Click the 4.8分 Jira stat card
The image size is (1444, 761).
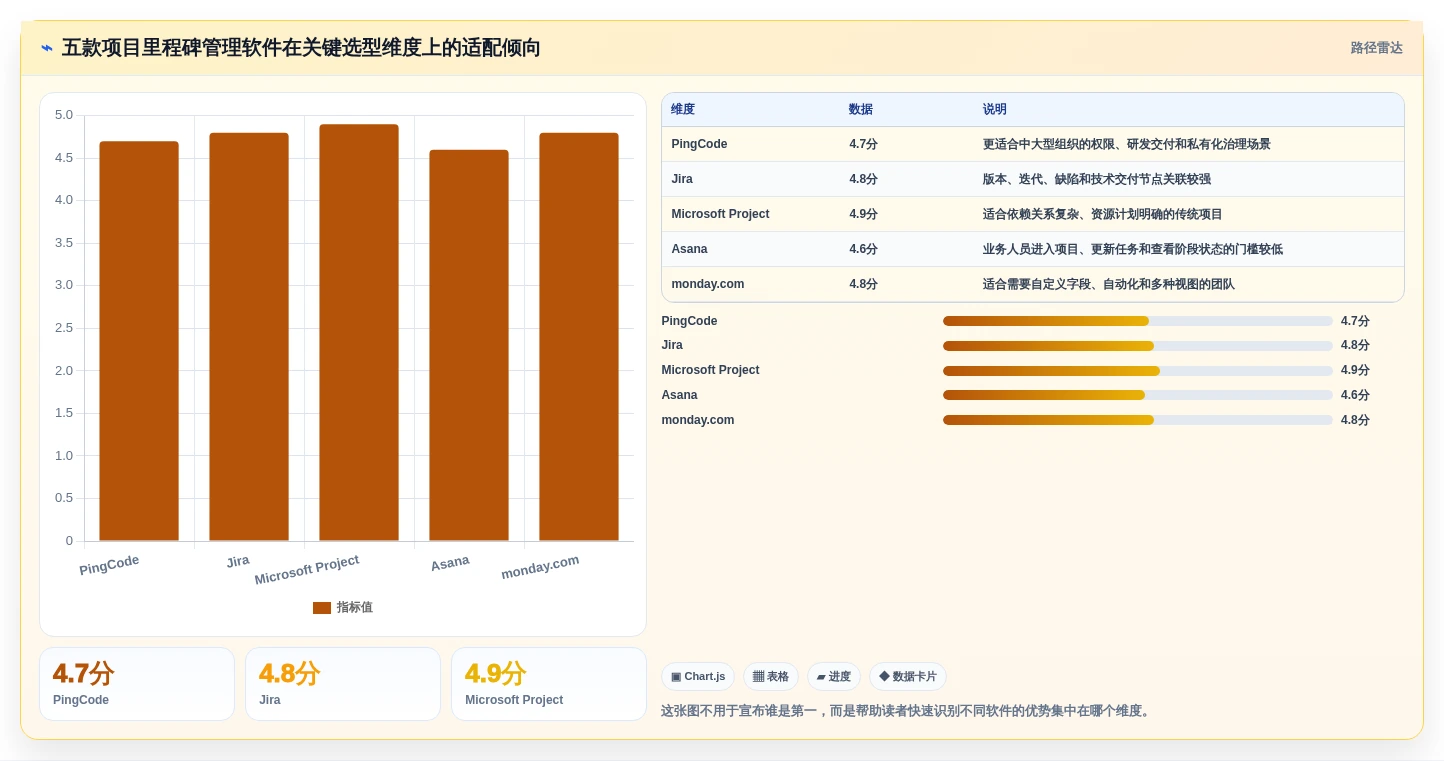point(343,684)
